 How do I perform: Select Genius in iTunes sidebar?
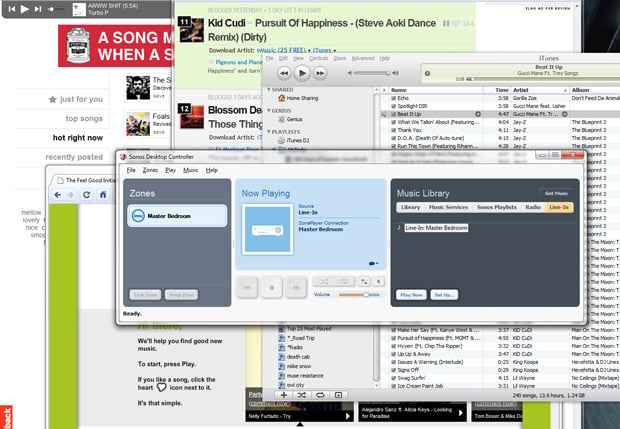coord(291,119)
